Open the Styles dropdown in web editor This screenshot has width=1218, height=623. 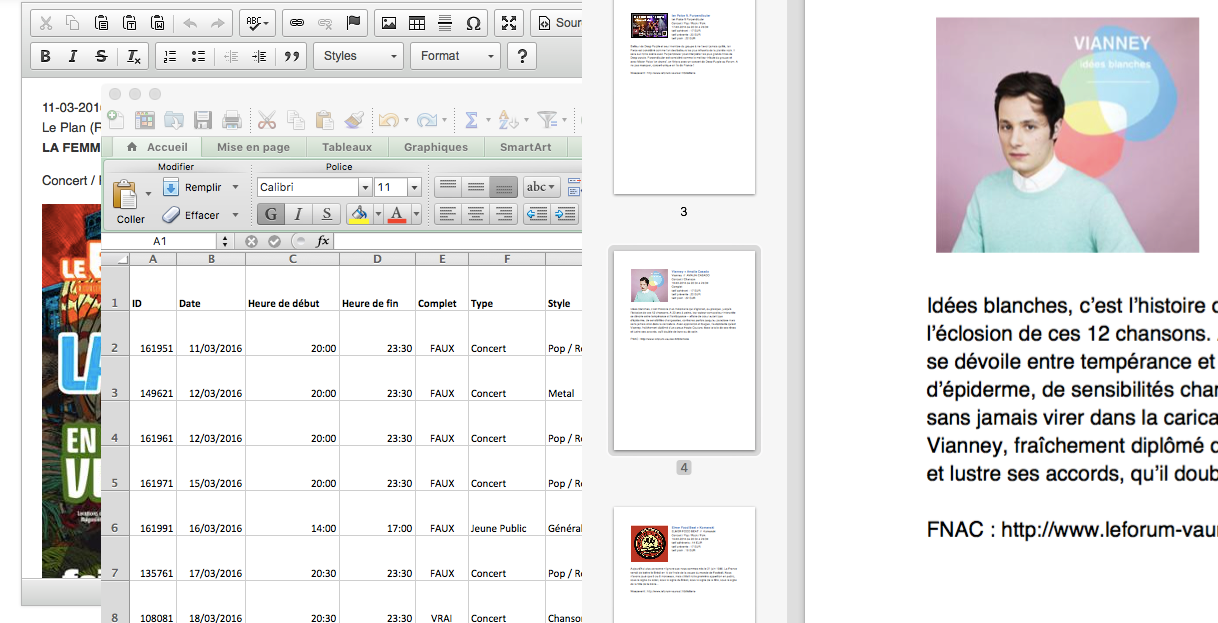(359, 56)
